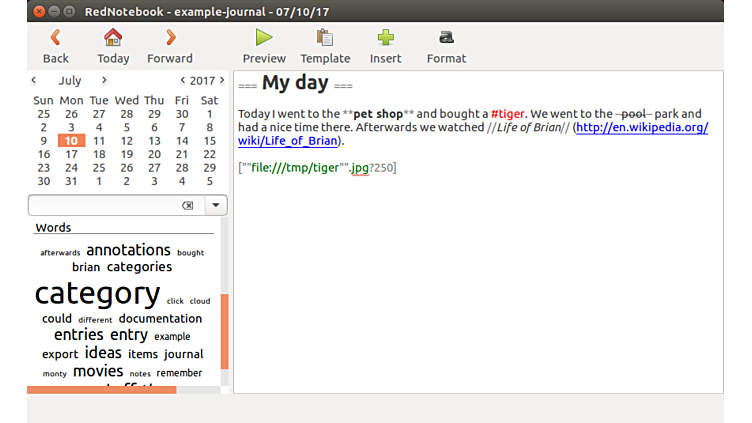Click the word 'category' in word cloud
This screenshot has width=752, height=423.
click(x=97, y=294)
